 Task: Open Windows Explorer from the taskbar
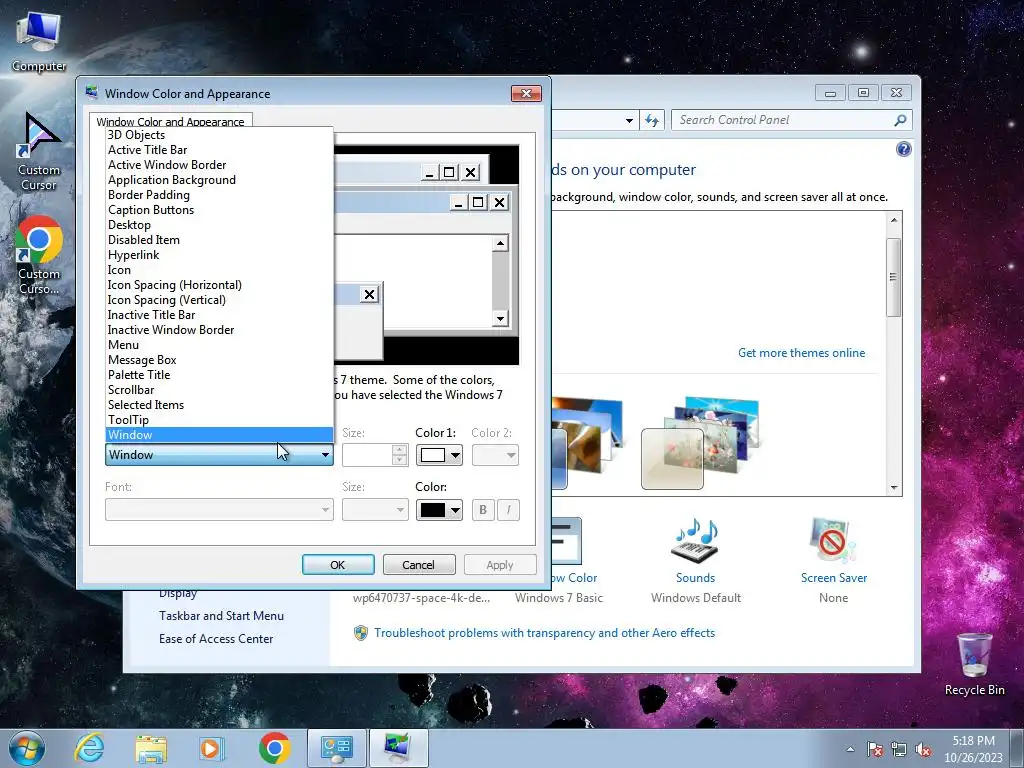(151, 748)
